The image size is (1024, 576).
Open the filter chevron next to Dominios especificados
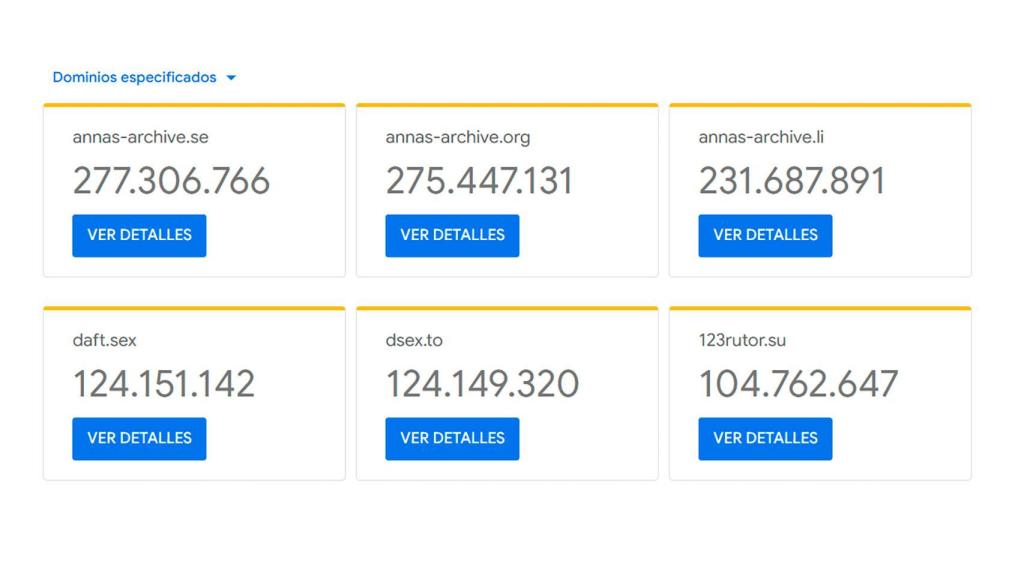coord(231,77)
